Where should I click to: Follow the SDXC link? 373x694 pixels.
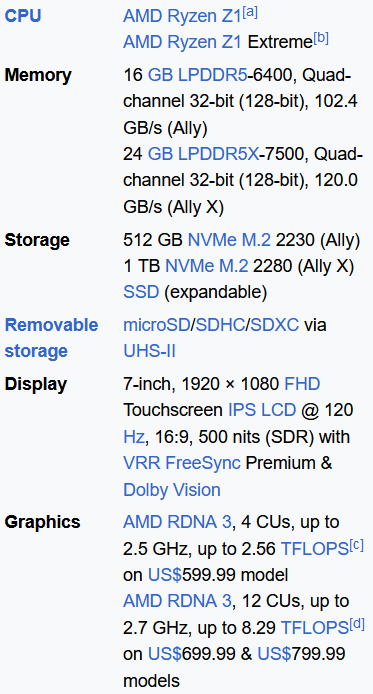[x=274, y=325]
